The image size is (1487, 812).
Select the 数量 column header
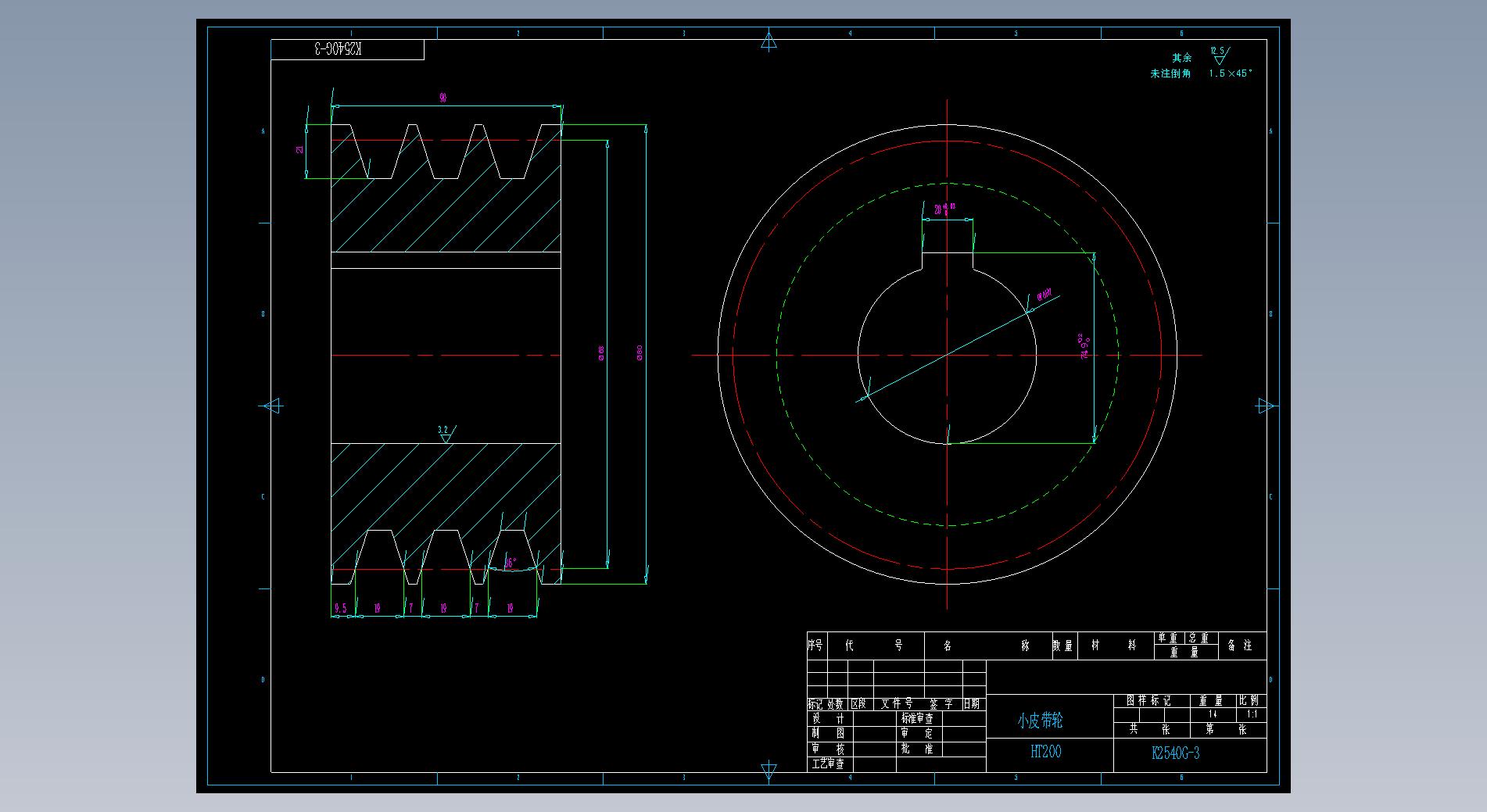point(1062,646)
